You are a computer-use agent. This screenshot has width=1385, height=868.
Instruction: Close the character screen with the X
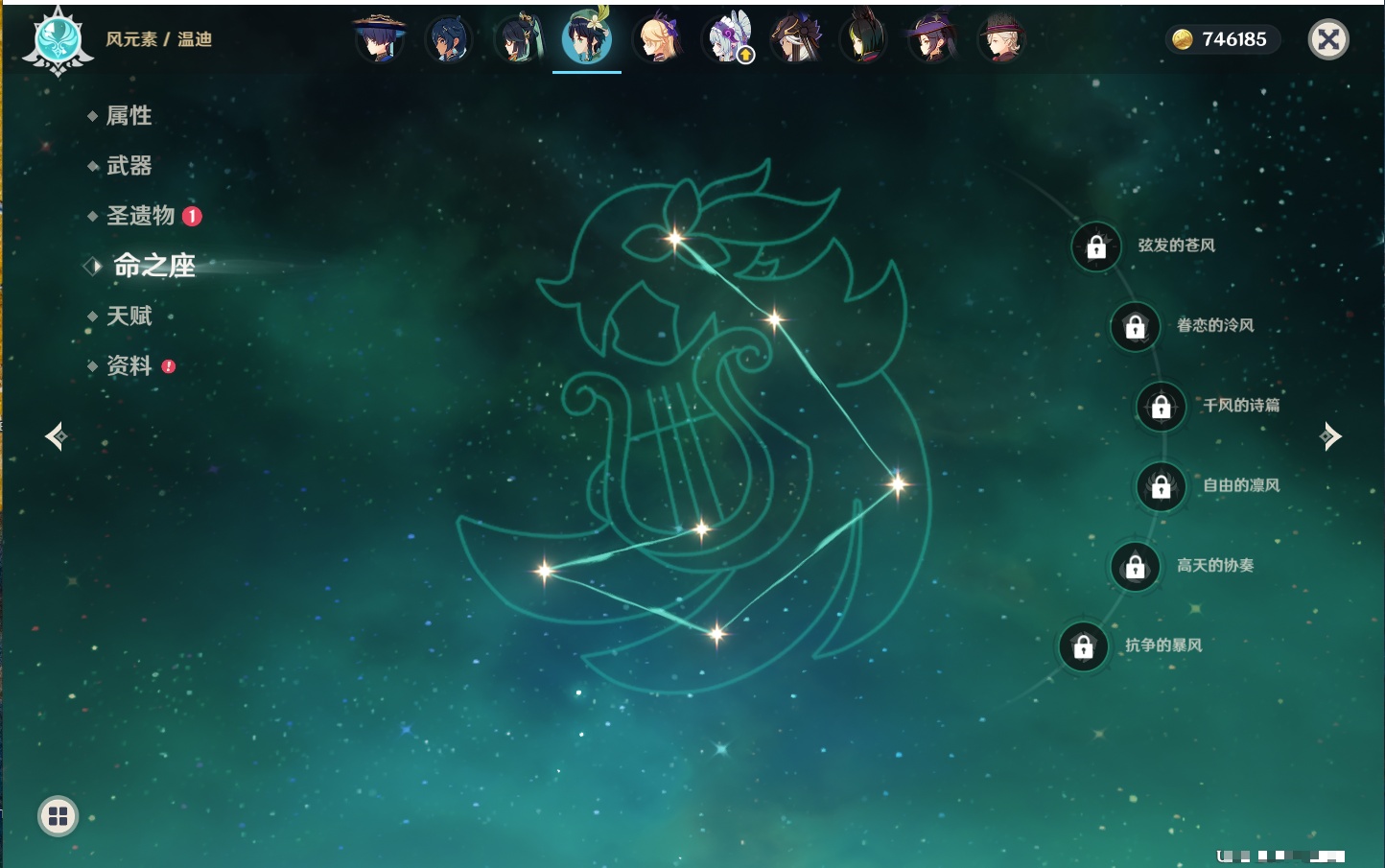pos(1328,39)
